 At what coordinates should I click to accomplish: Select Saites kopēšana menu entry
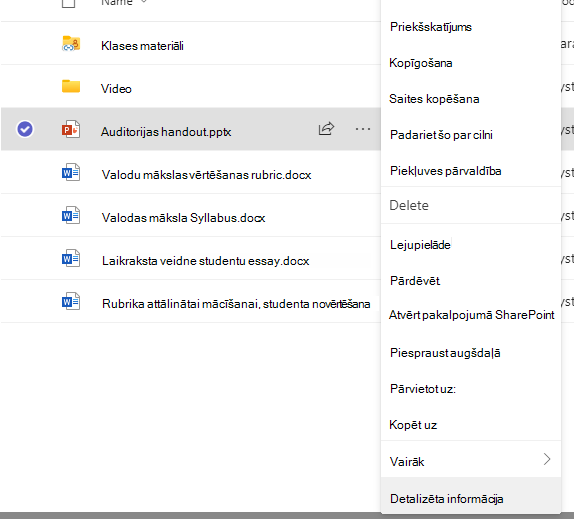point(434,99)
